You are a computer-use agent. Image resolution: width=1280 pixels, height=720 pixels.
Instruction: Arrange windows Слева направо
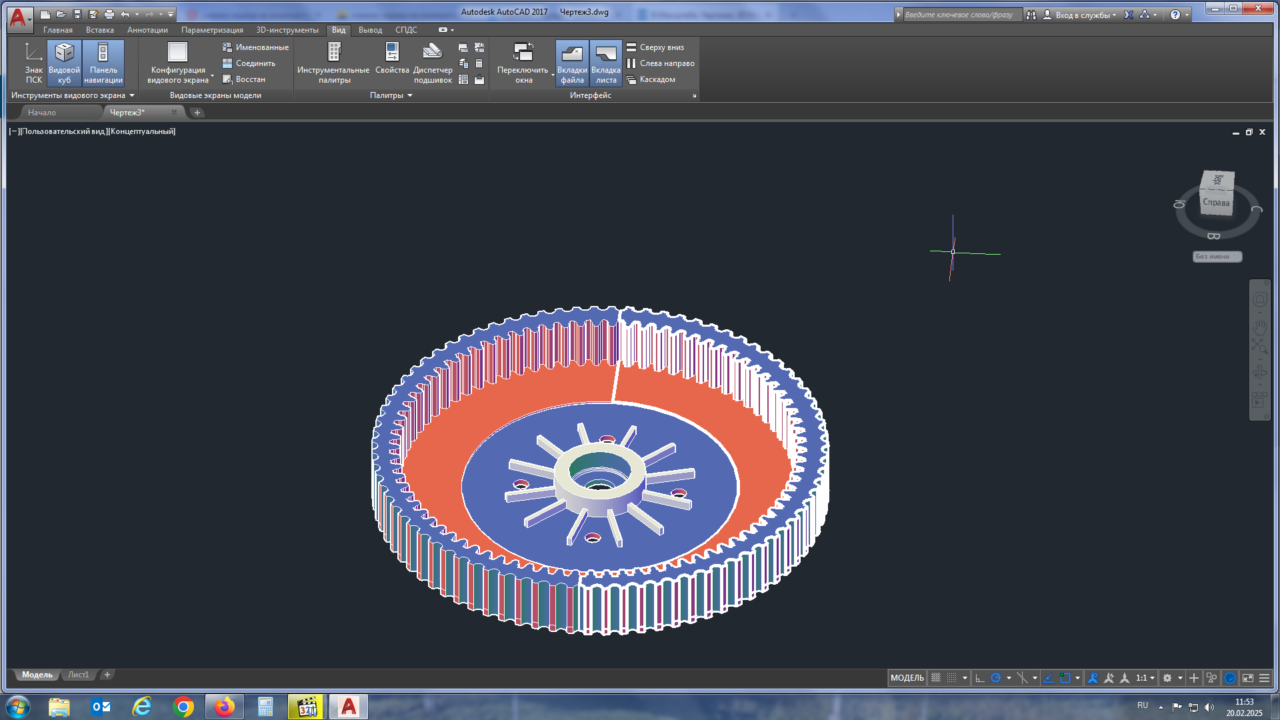[660, 63]
